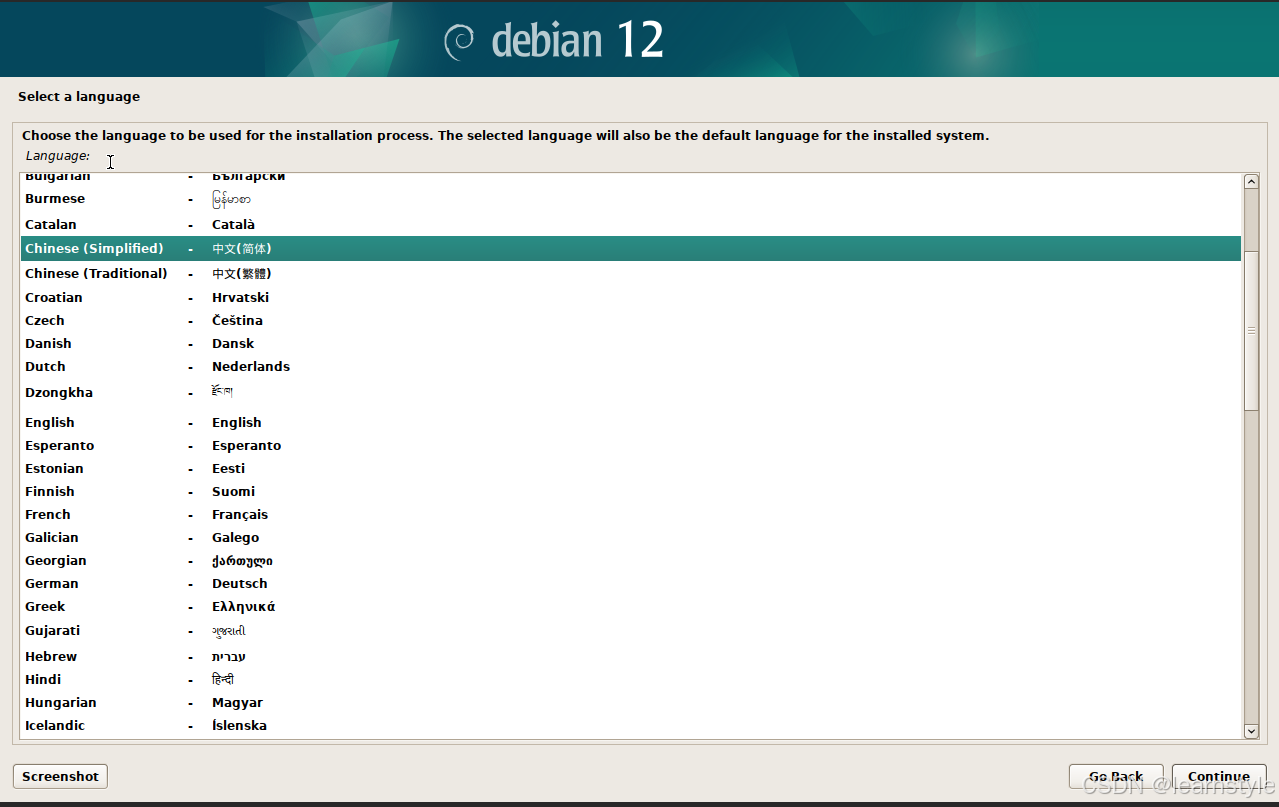Select Burmese in the language list
Image resolution: width=1279 pixels, height=807 pixels.
tap(631, 199)
